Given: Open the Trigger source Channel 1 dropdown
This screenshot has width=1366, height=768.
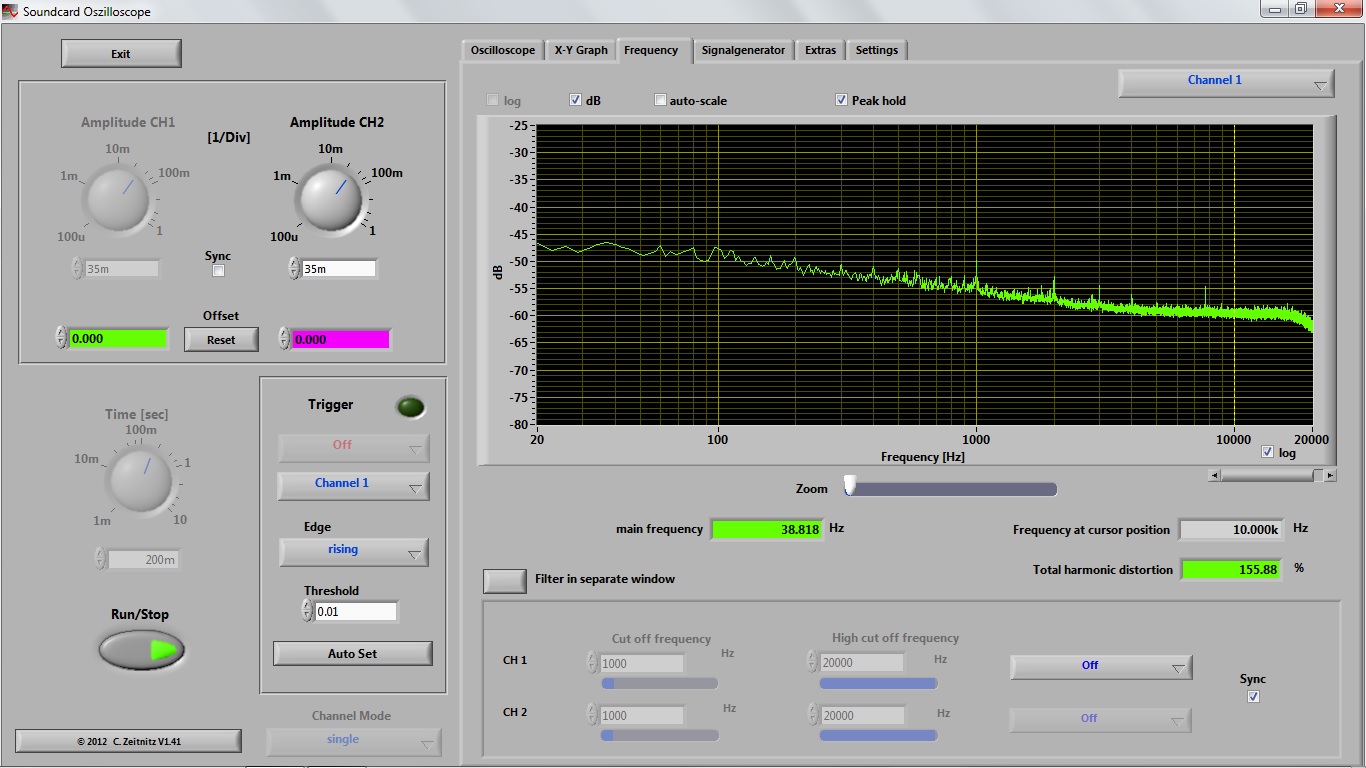Looking at the screenshot, I should pyautogui.click(x=353, y=485).
